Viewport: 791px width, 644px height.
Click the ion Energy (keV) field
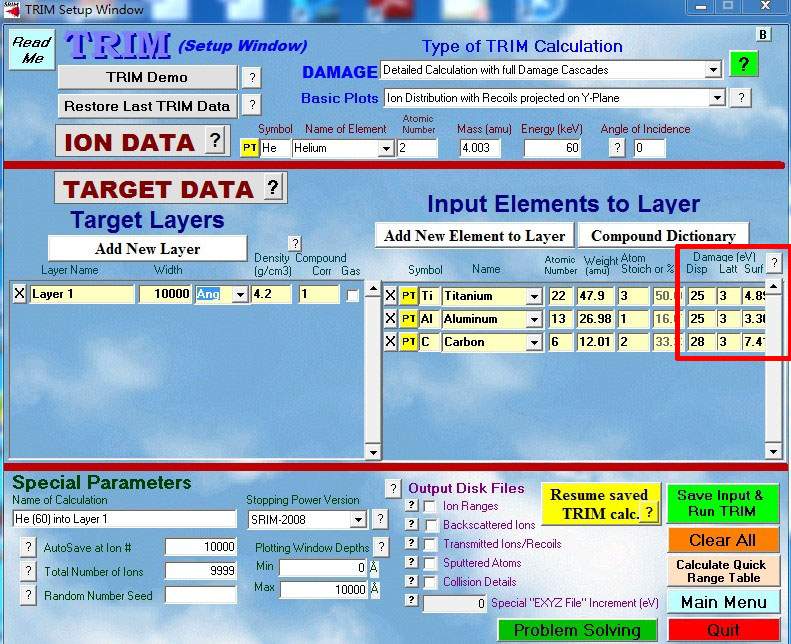click(552, 148)
